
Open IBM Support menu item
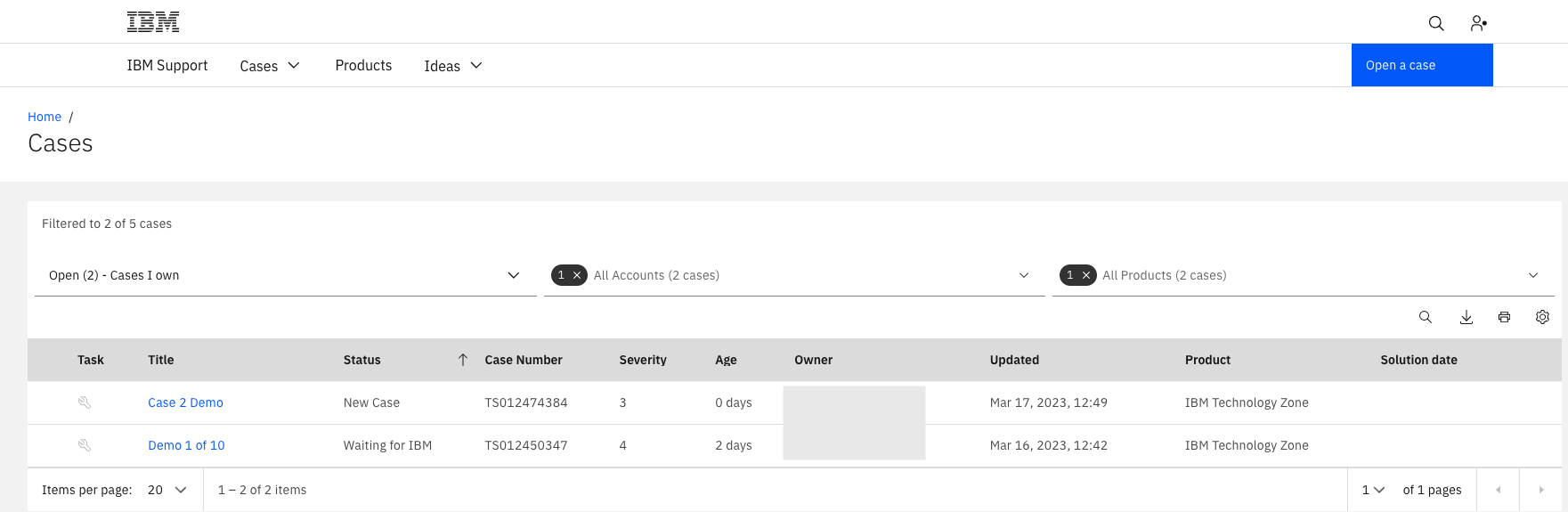pyautogui.click(x=167, y=66)
